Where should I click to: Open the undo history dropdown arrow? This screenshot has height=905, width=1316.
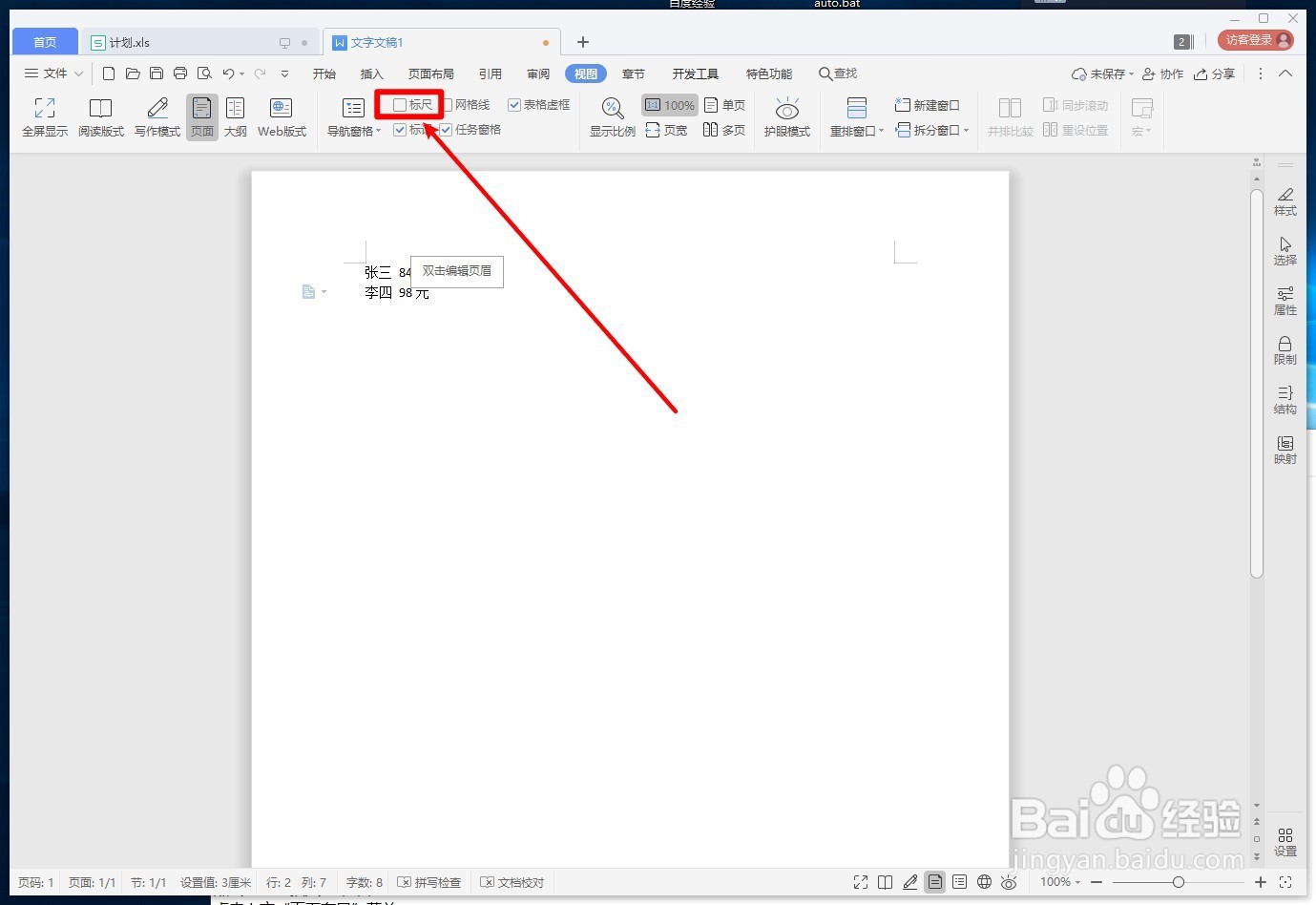point(242,74)
